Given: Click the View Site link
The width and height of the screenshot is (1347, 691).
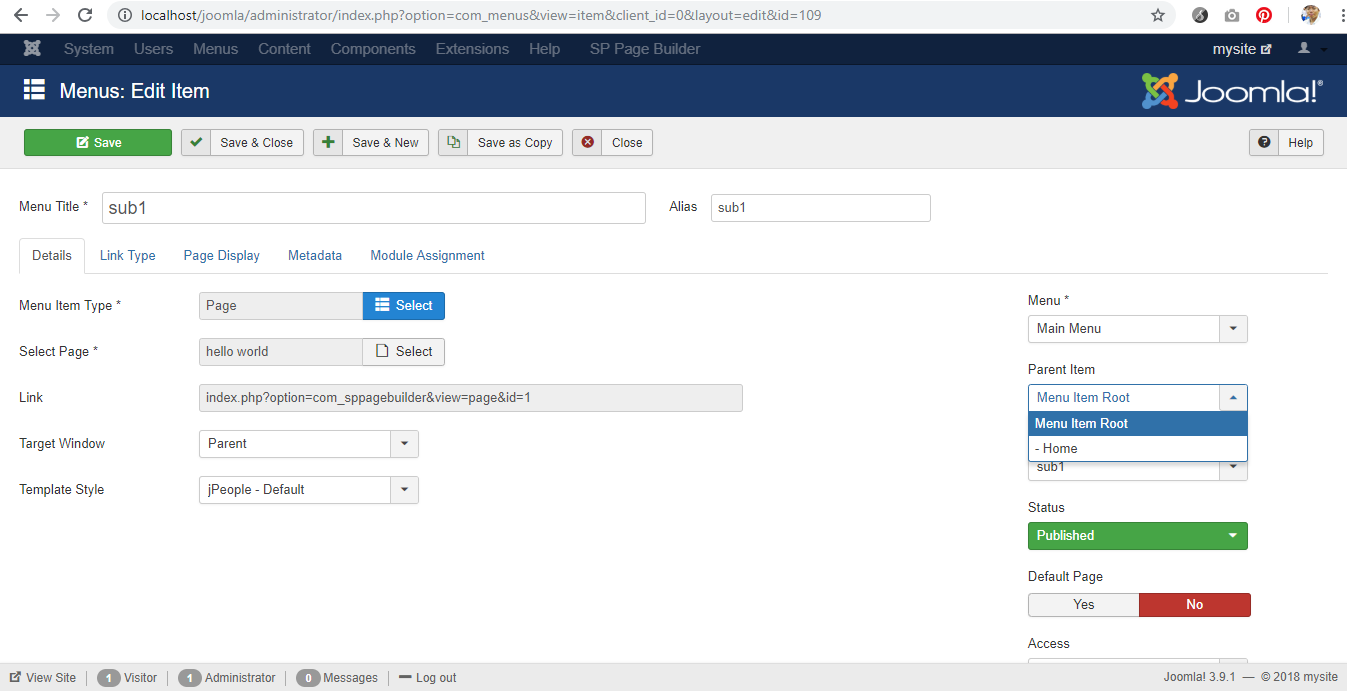Looking at the screenshot, I should click(43, 677).
